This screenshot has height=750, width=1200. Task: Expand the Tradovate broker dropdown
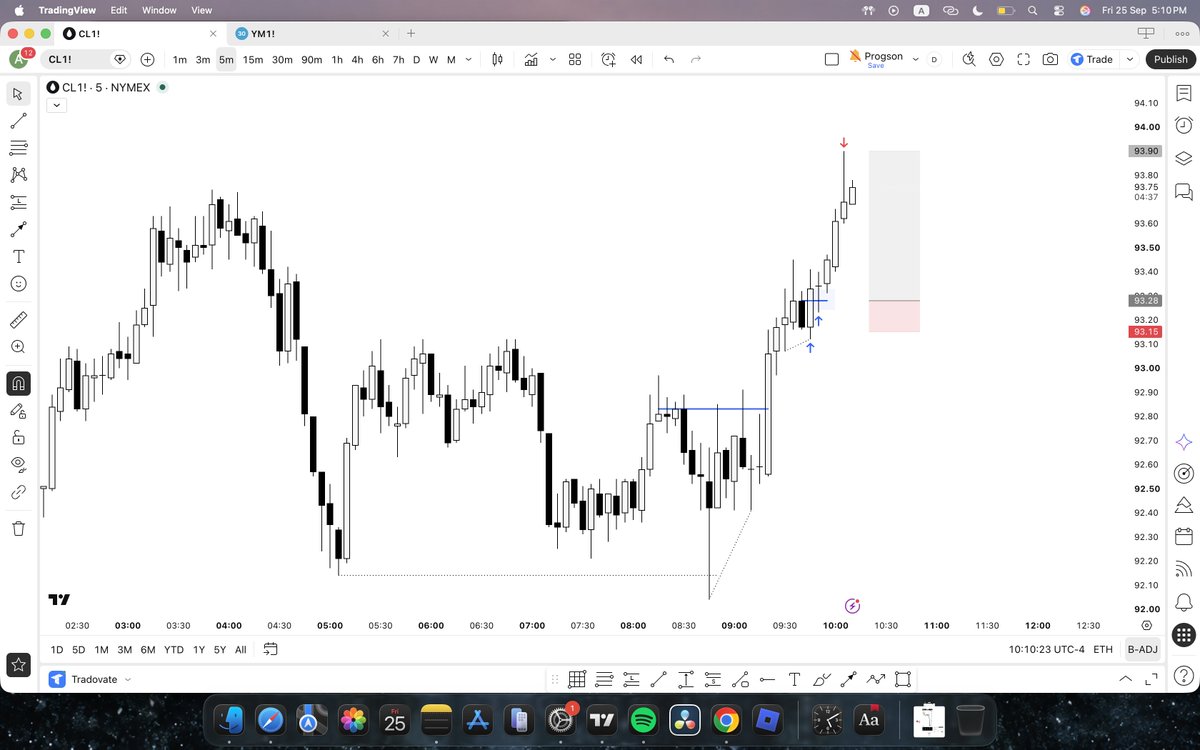[127, 680]
